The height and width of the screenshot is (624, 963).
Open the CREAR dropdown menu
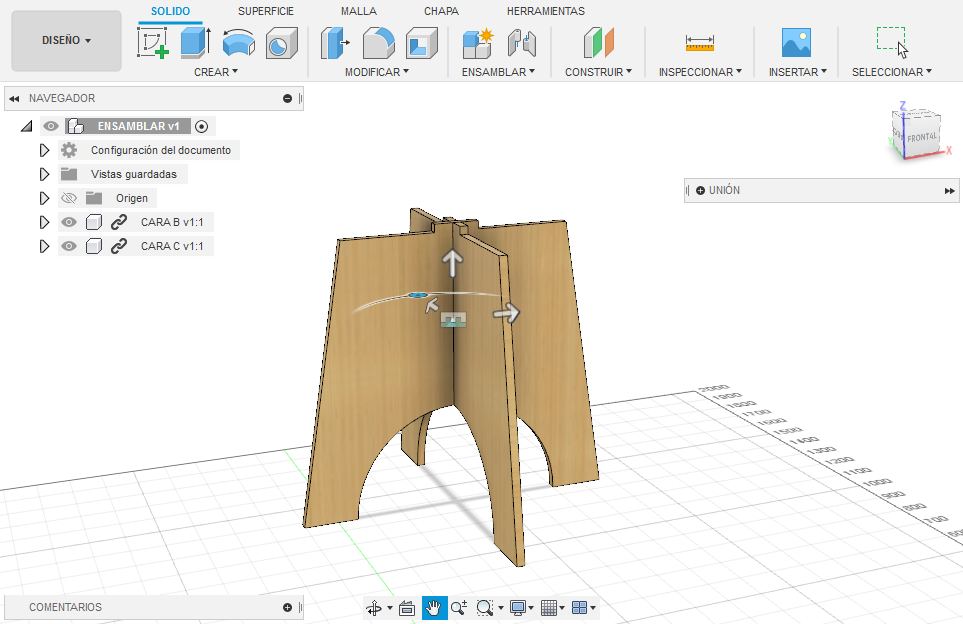click(216, 72)
